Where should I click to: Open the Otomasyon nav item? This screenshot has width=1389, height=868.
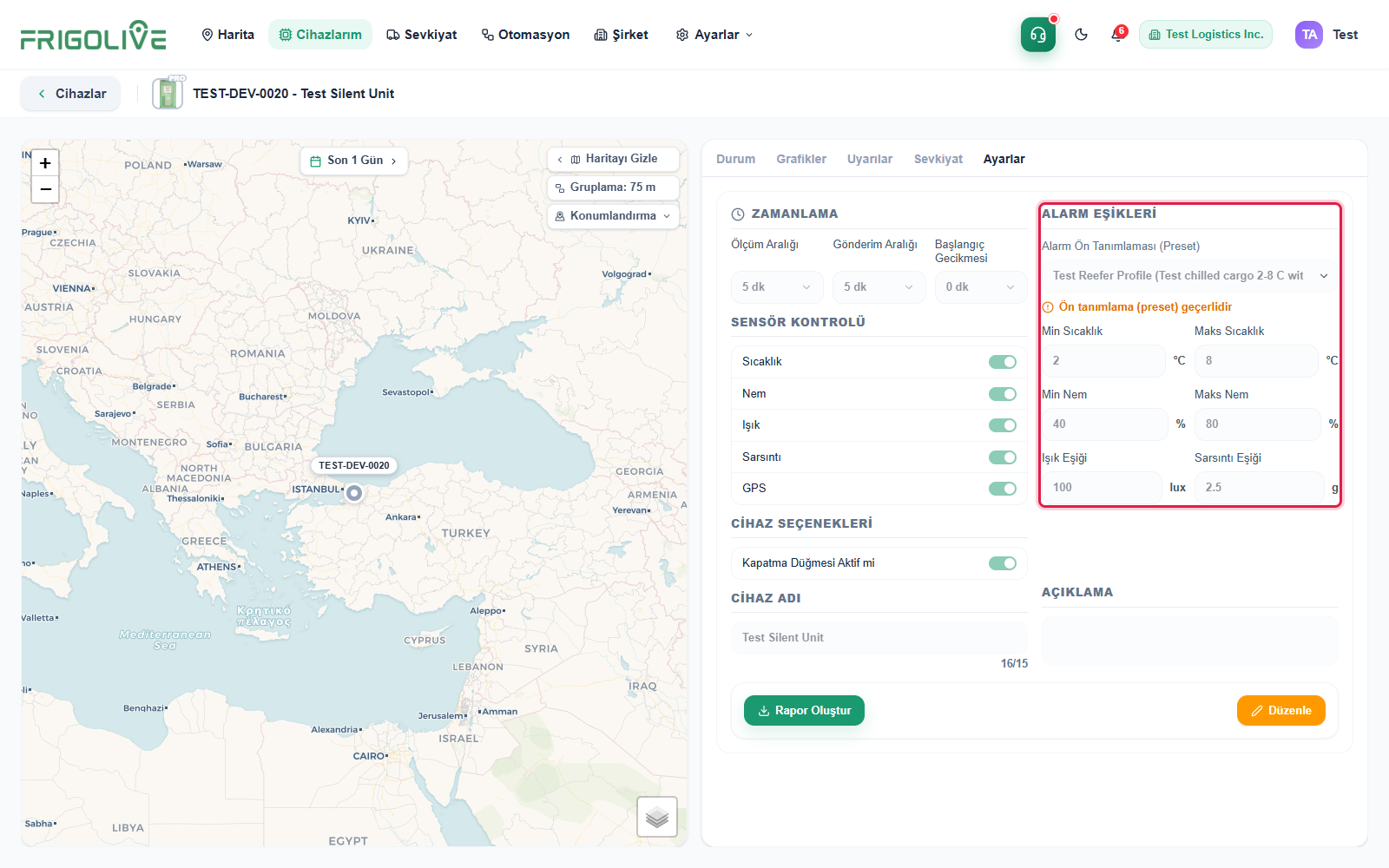pos(526,35)
